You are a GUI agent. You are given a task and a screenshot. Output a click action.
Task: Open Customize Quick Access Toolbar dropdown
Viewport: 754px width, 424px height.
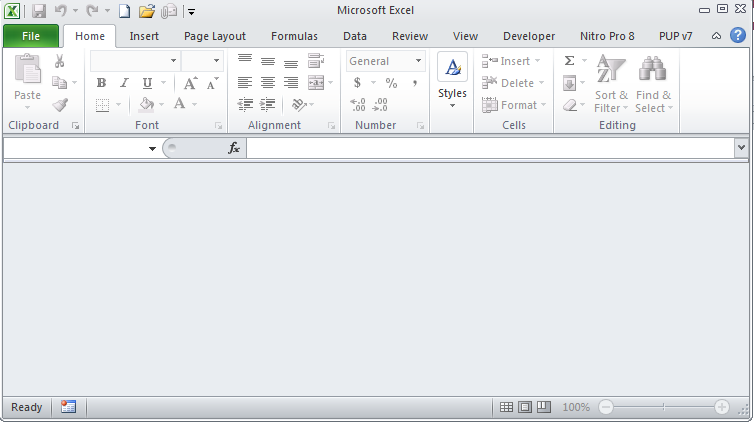(x=191, y=12)
